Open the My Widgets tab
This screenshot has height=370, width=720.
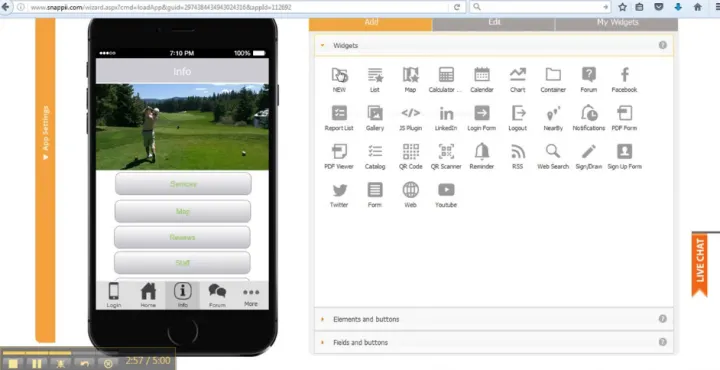pos(617,22)
